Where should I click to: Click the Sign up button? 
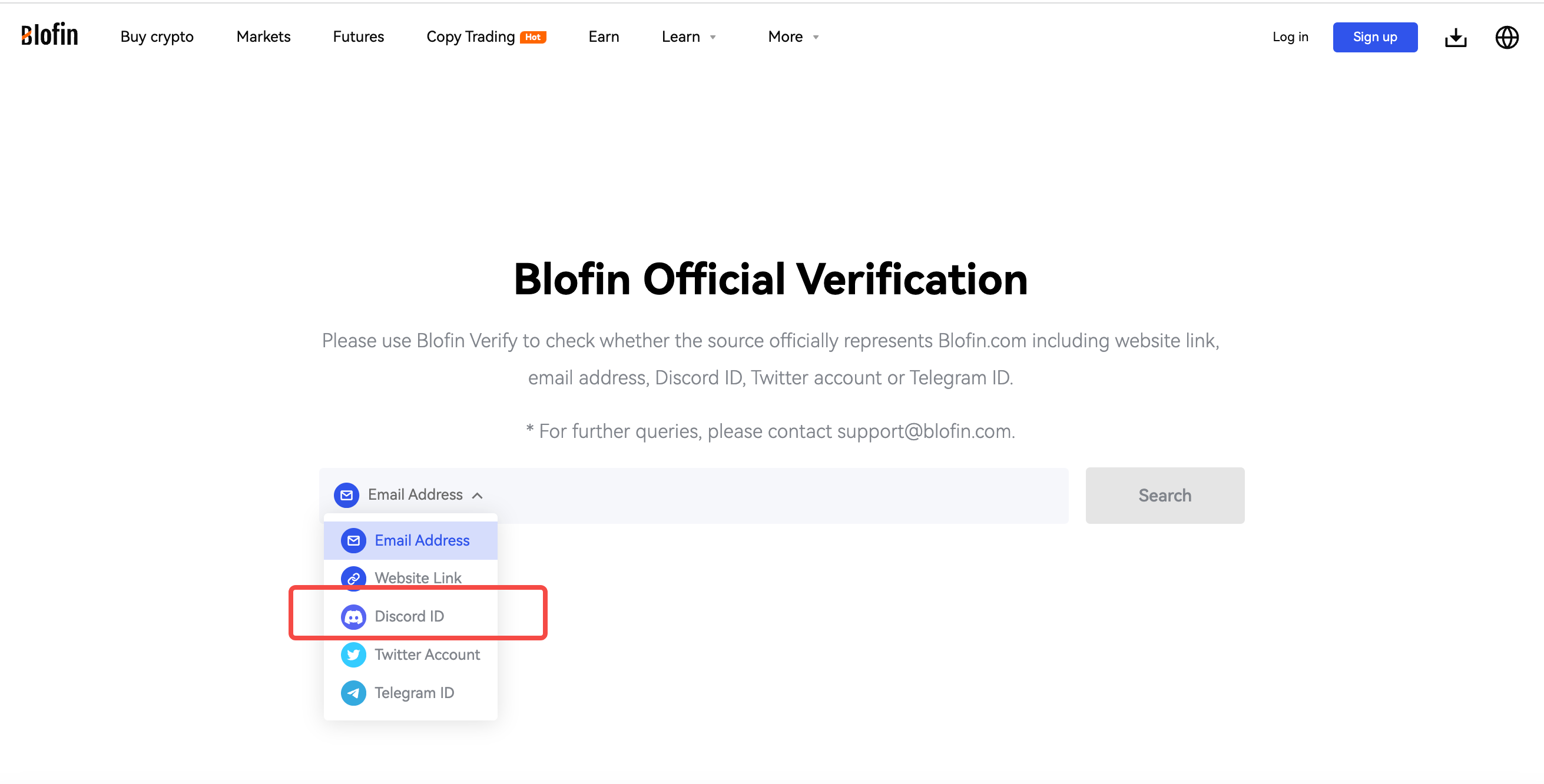pyautogui.click(x=1374, y=37)
